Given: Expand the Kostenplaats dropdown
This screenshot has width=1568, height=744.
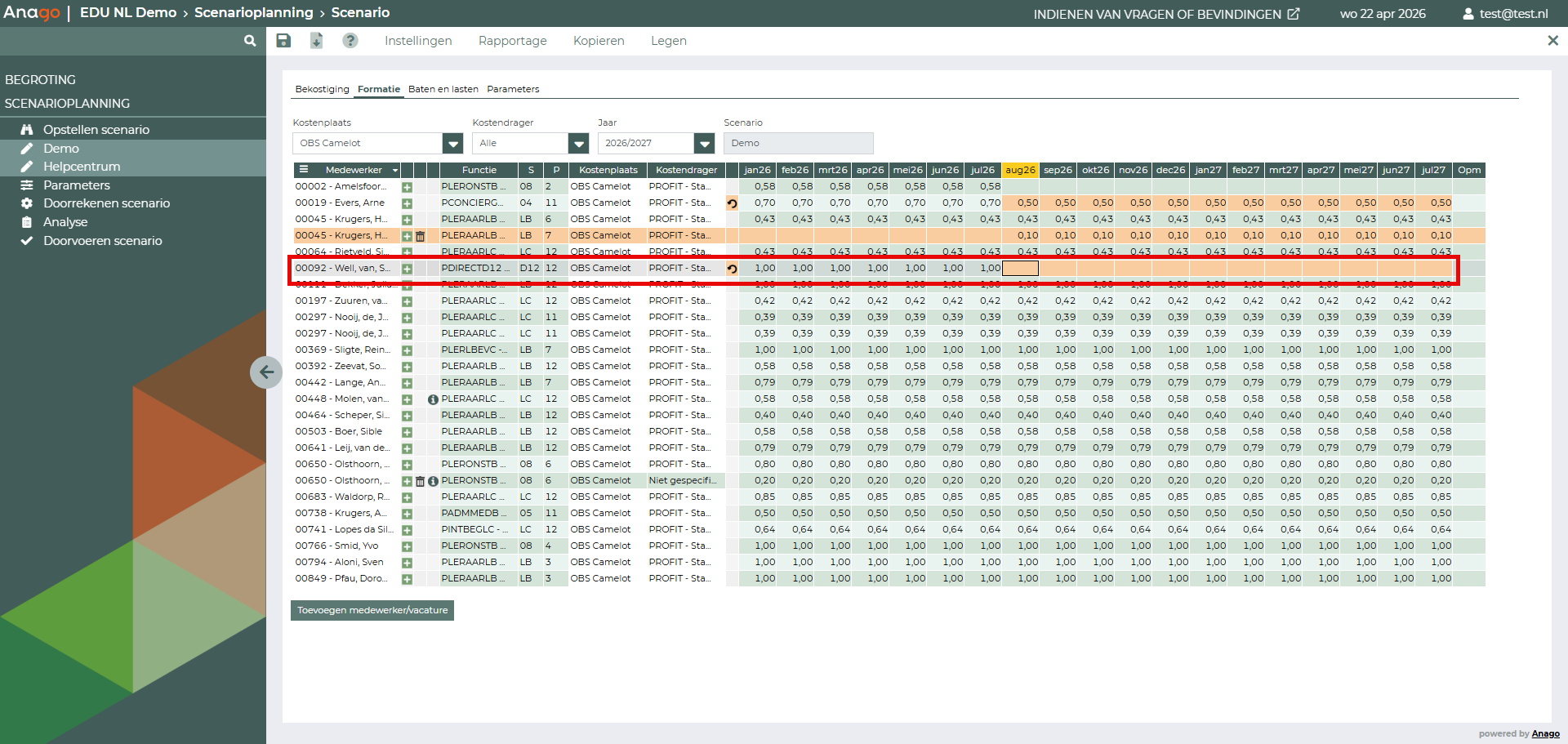Looking at the screenshot, I should coord(452,144).
